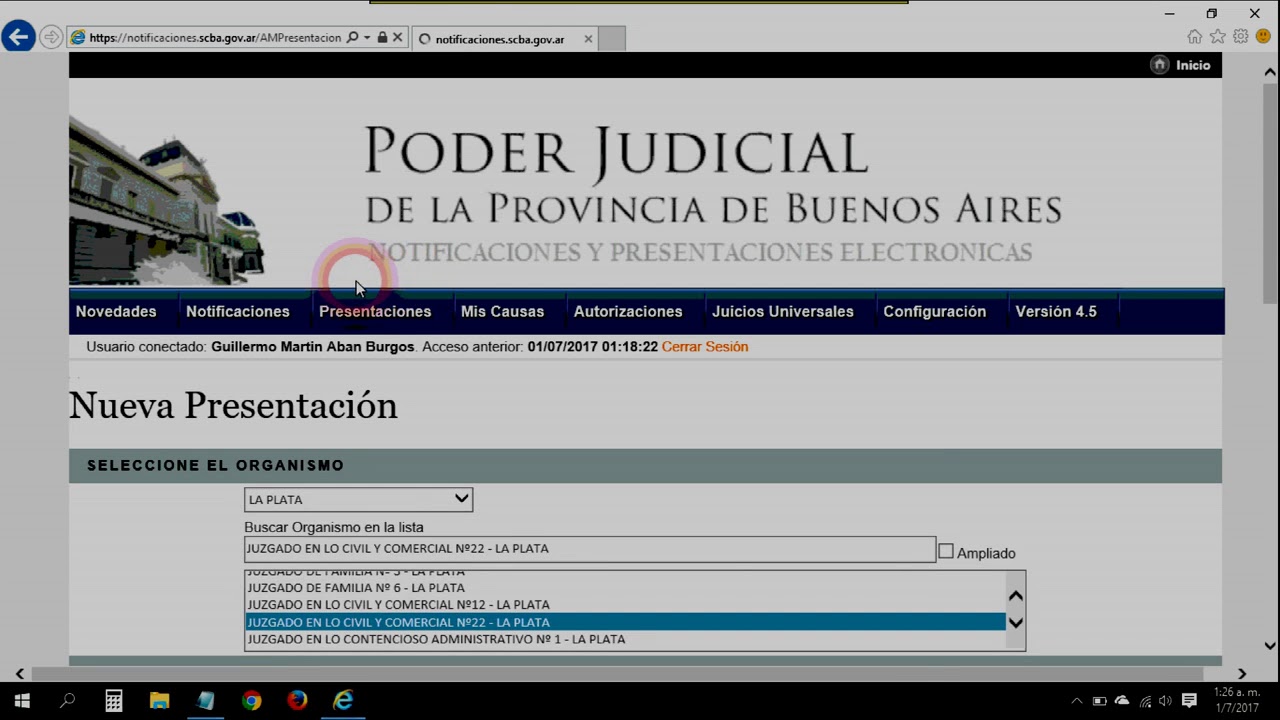Screen dimensions: 1280x720
Task: Close the notificaciones.scba.gov.ar tab
Action: 588,39
